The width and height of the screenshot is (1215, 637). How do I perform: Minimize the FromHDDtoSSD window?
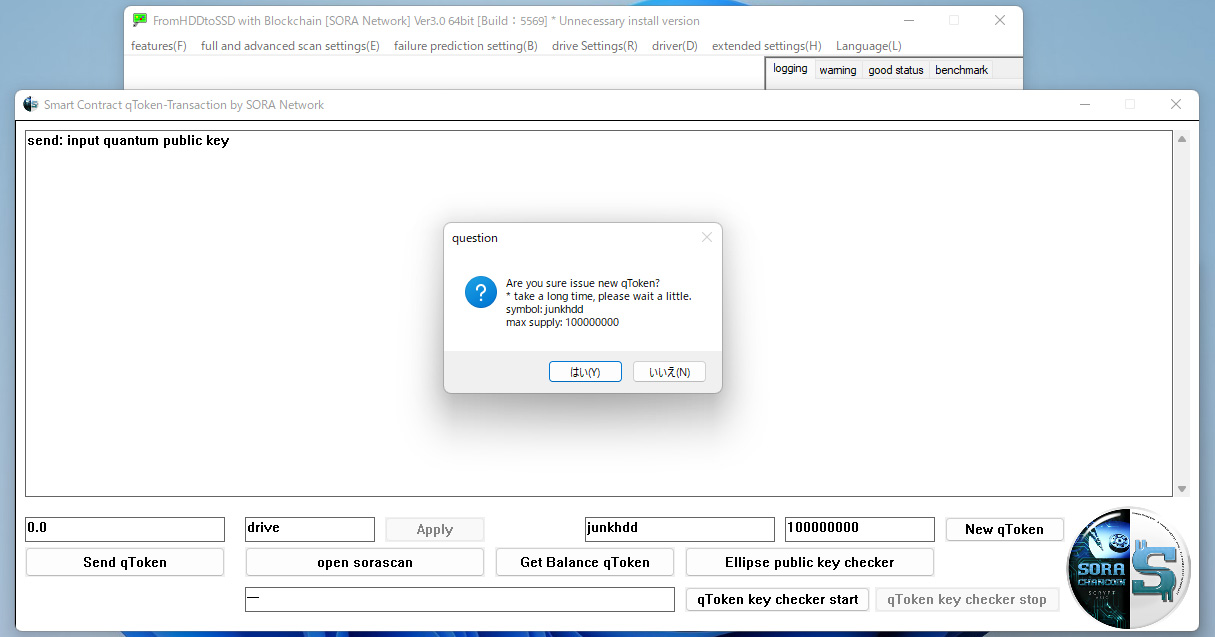click(x=908, y=20)
